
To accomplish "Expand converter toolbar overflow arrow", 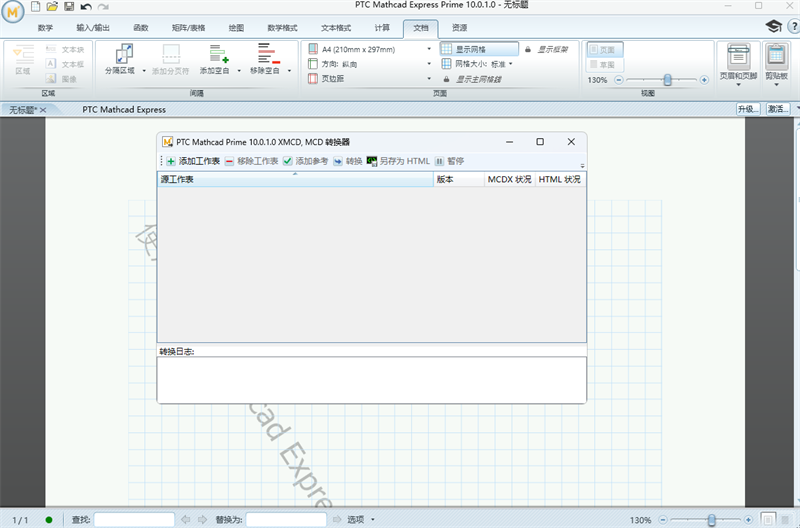I will 582,165.
